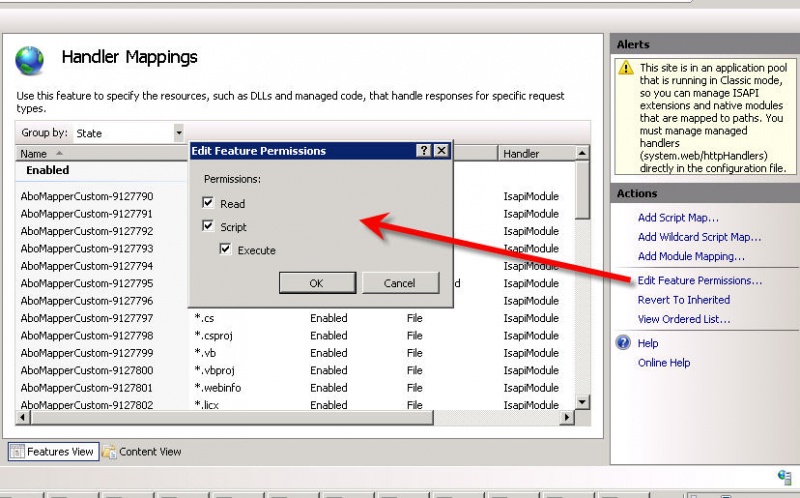Confirm permissions with the OK button
The height and width of the screenshot is (498, 800).
pos(317,283)
